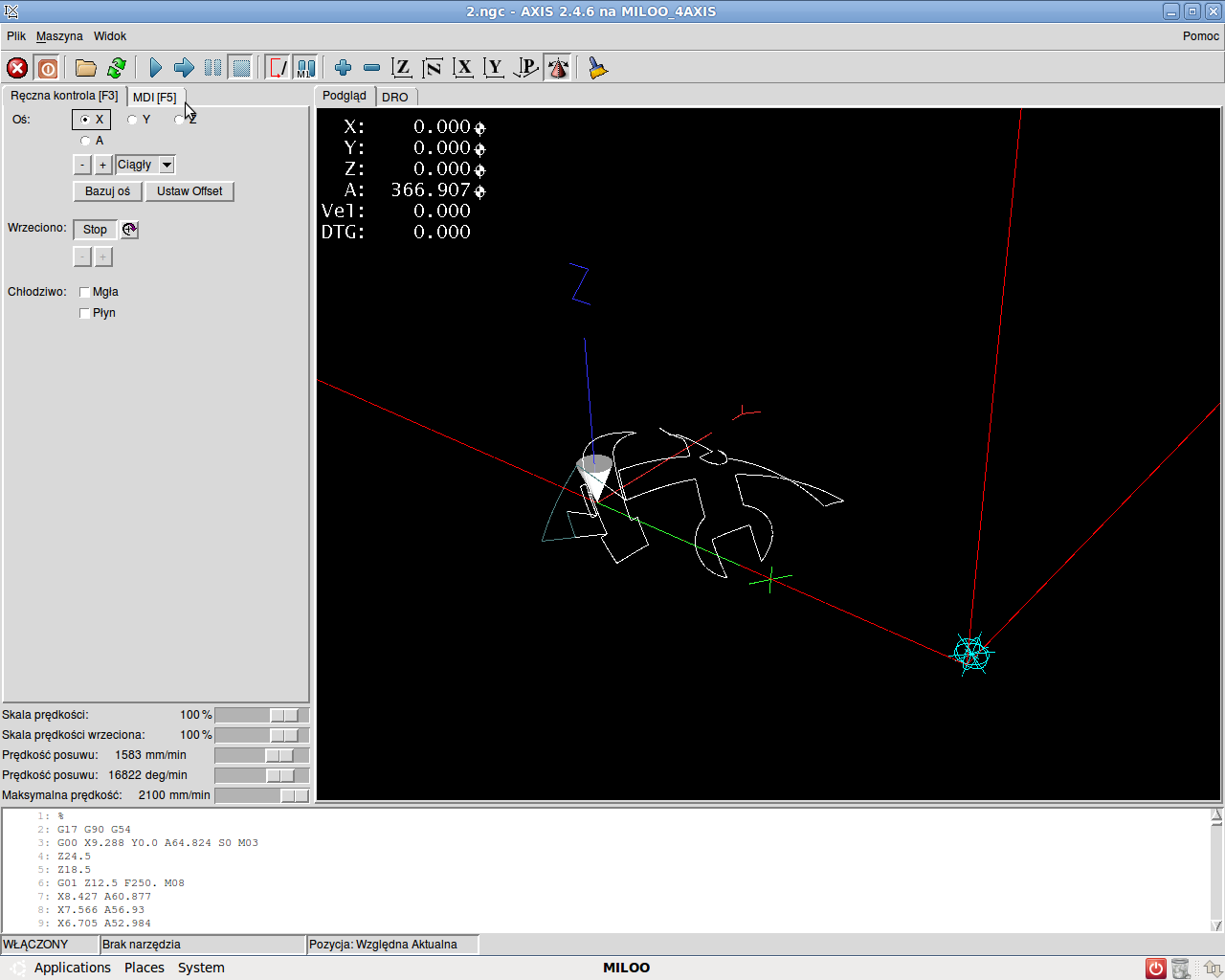Decrease spindle speed minus button
Viewport: 1225px width, 980px height.
tap(82, 256)
